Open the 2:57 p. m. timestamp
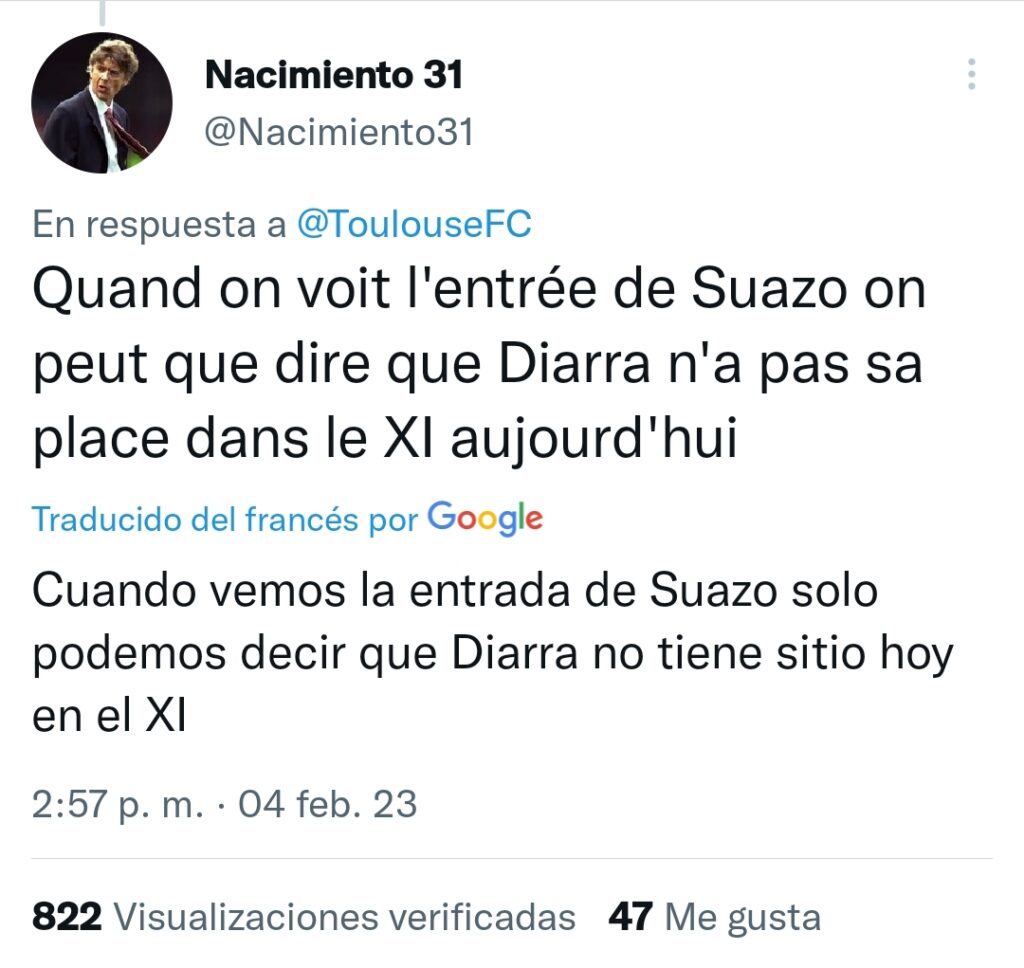The height and width of the screenshot is (968, 1024). (x=118, y=804)
